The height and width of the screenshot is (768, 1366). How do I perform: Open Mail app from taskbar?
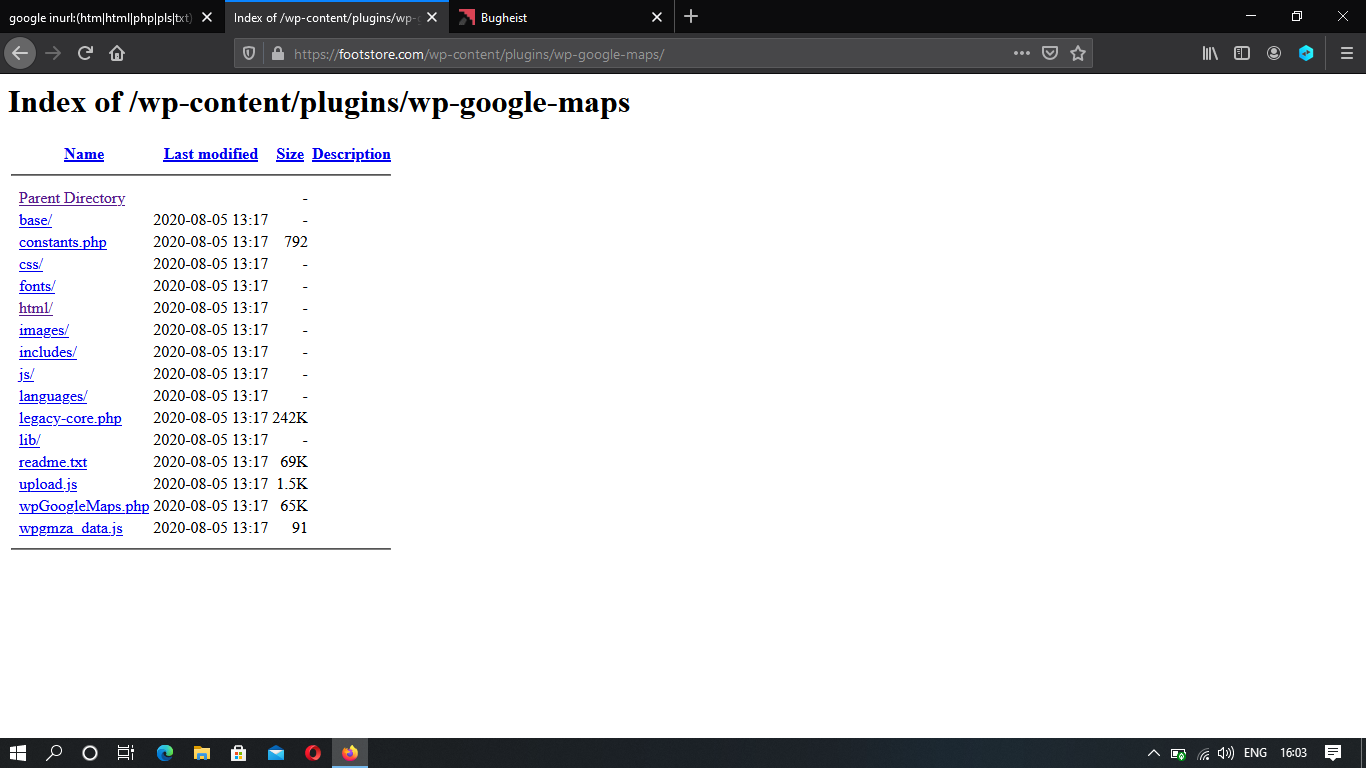point(276,753)
